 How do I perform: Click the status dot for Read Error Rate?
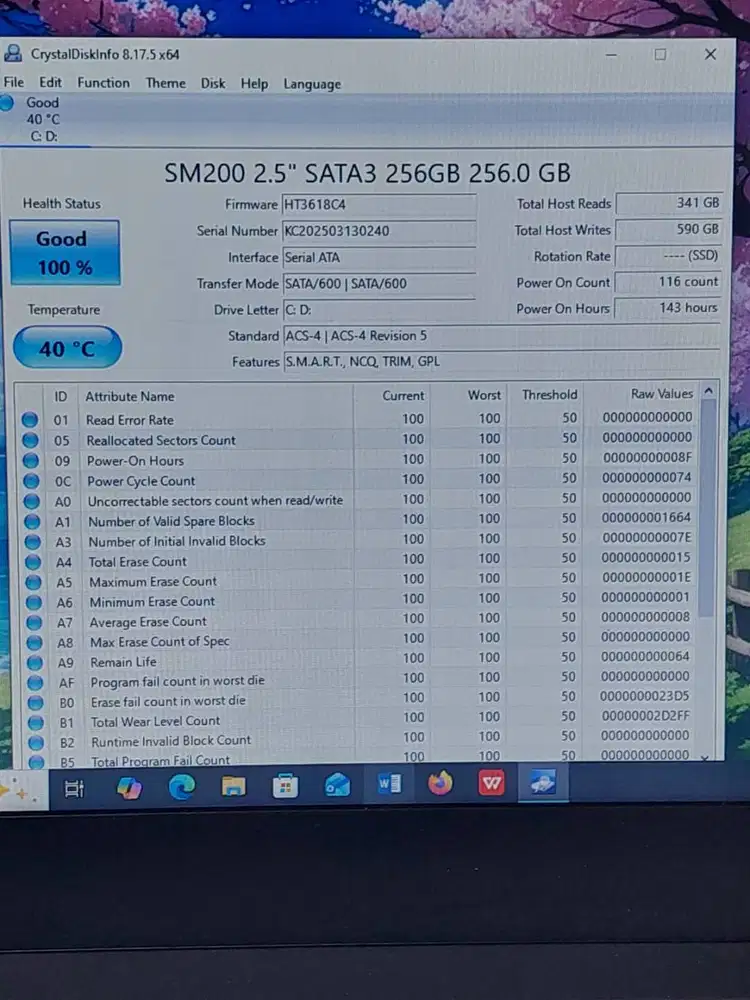pyautogui.click(x=30, y=420)
